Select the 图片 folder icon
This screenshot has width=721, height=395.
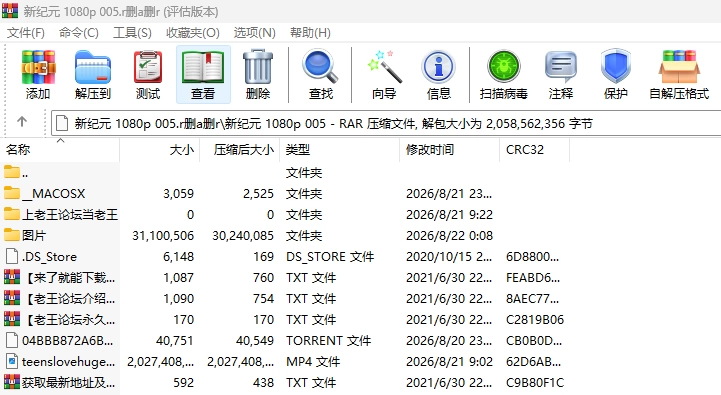[x=12, y=235]
